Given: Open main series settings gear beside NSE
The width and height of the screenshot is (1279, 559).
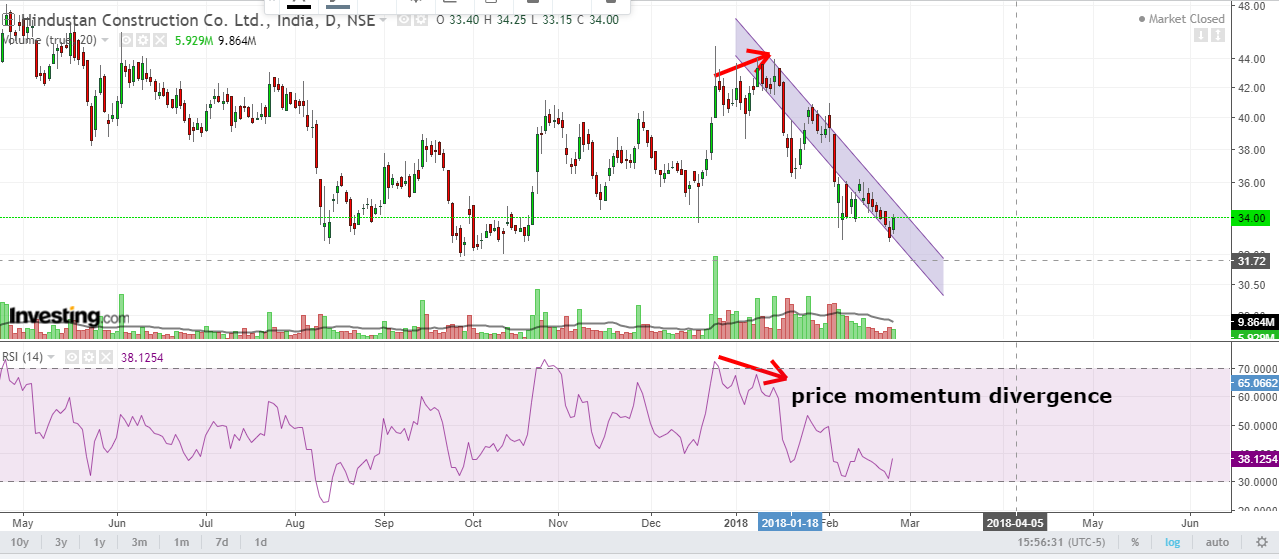Looking at the screenshot, I should [x=421, y=20].
